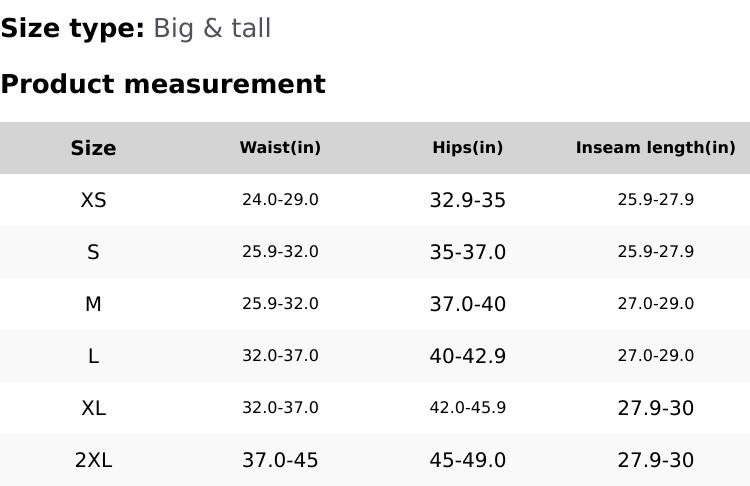
Task: Click L waist value 32.0-37.0
Action: point(280,356)
